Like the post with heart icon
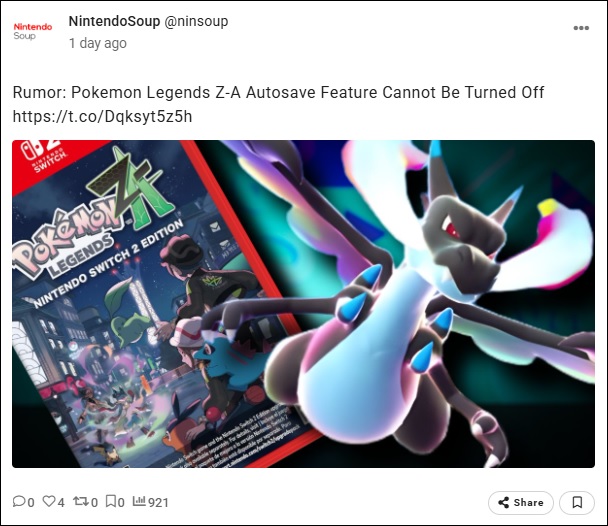Screen dimensions: 608x526 49,502
